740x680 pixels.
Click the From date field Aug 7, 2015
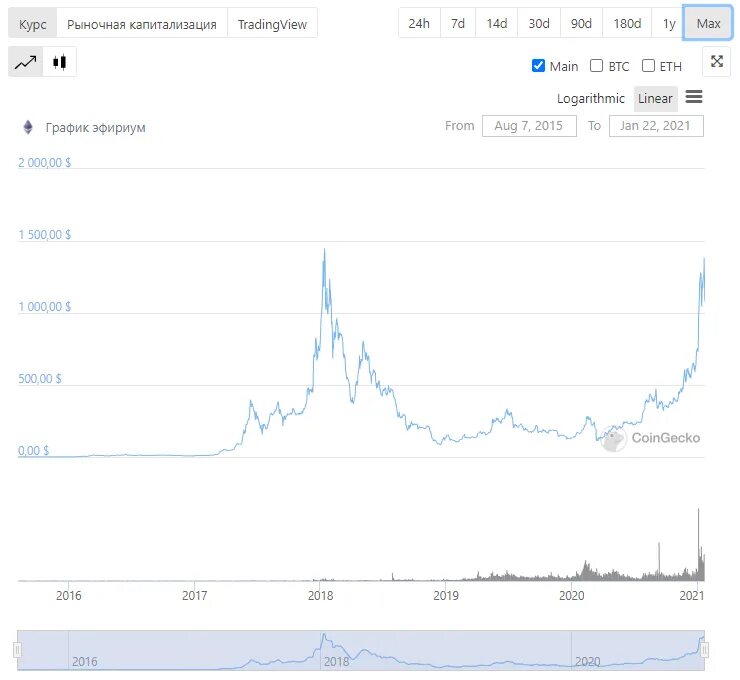tap(529, 126)
